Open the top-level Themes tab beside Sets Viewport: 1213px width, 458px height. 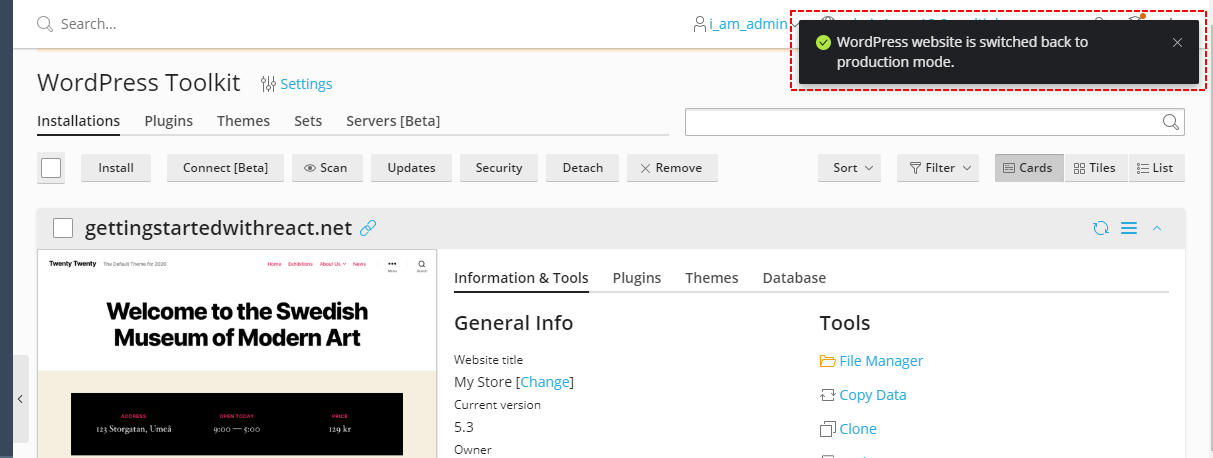tap(244, 121)
